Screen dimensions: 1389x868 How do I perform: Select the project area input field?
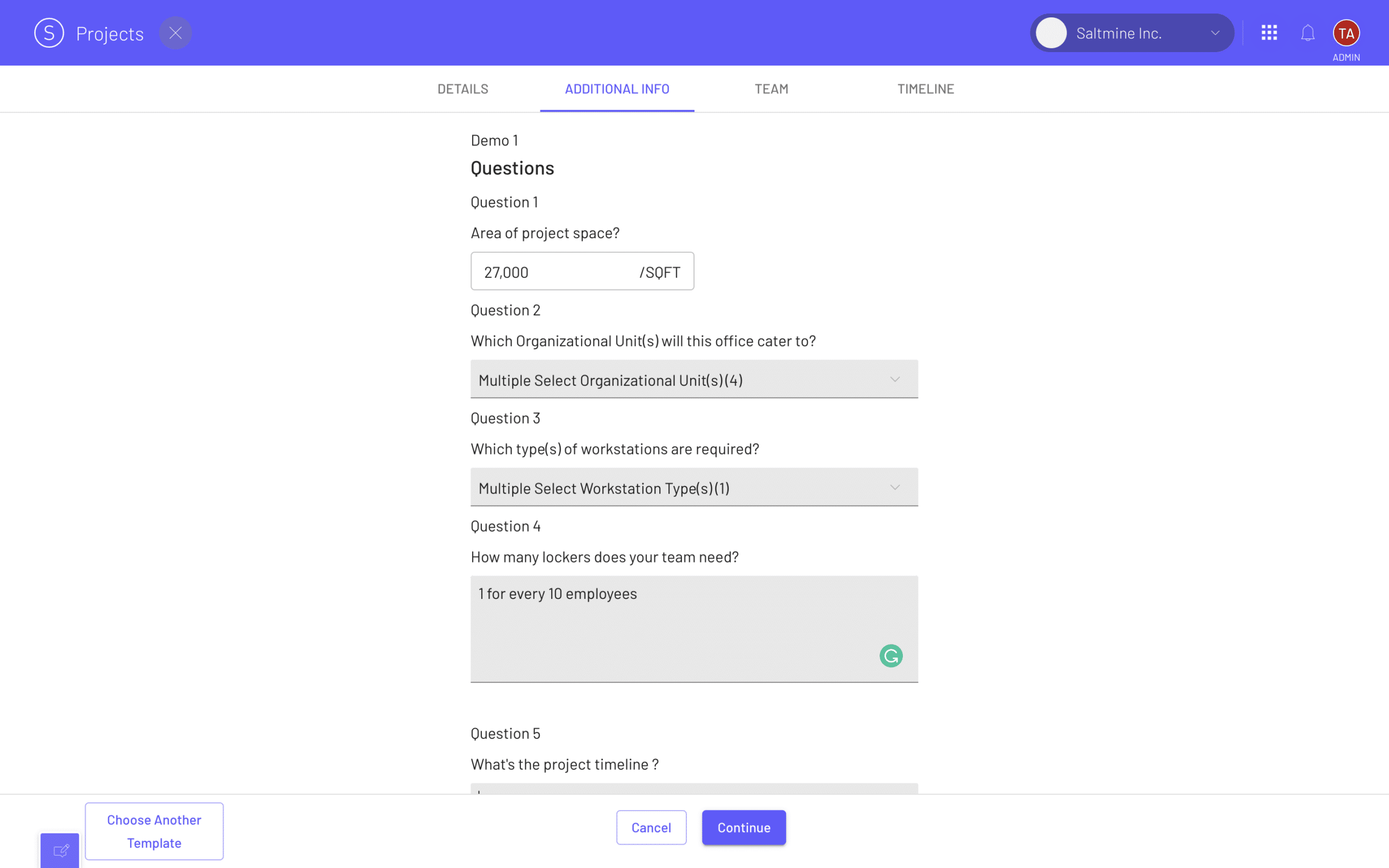pyautogui.click(x=582, y=271)
